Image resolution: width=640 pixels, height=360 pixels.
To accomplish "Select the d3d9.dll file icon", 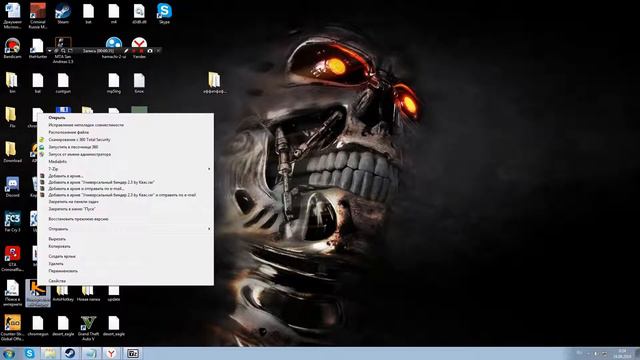I will [x=139, y=13].
